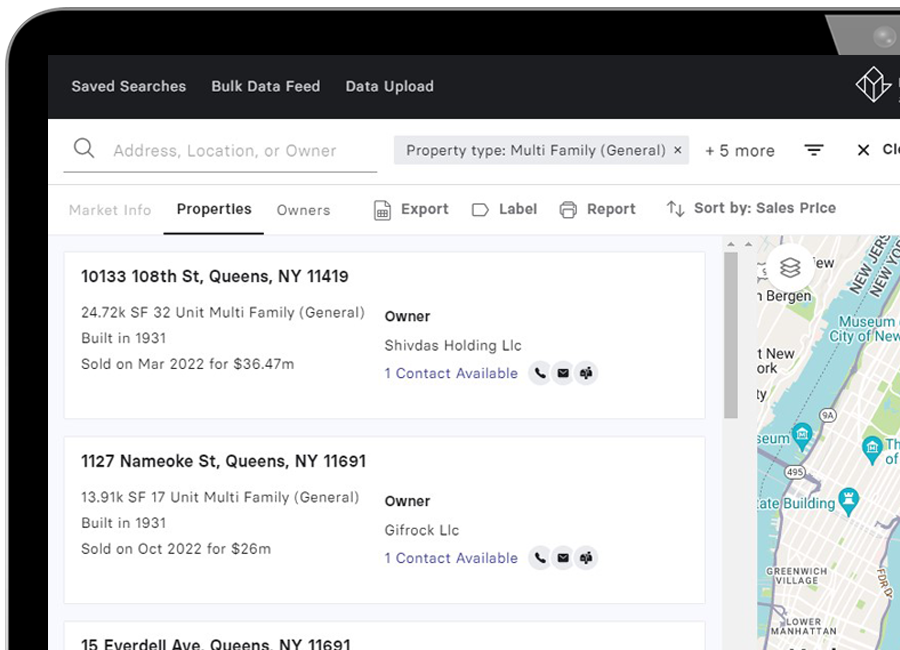Open the mailing address icon for Shivdas Holding
The image size is (900, 650).
click(587, 373)
